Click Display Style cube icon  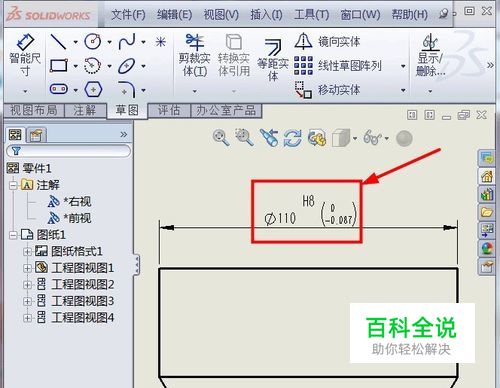[341, 138]
